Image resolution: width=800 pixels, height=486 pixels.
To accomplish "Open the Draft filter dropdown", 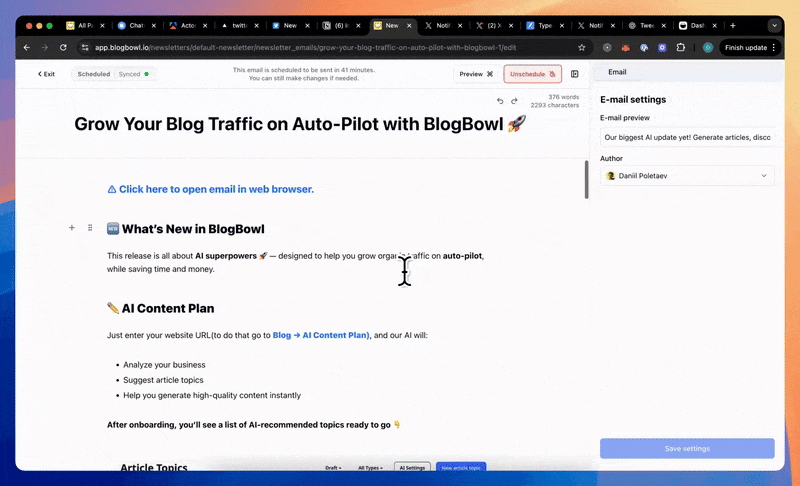I will pos(333,468).
